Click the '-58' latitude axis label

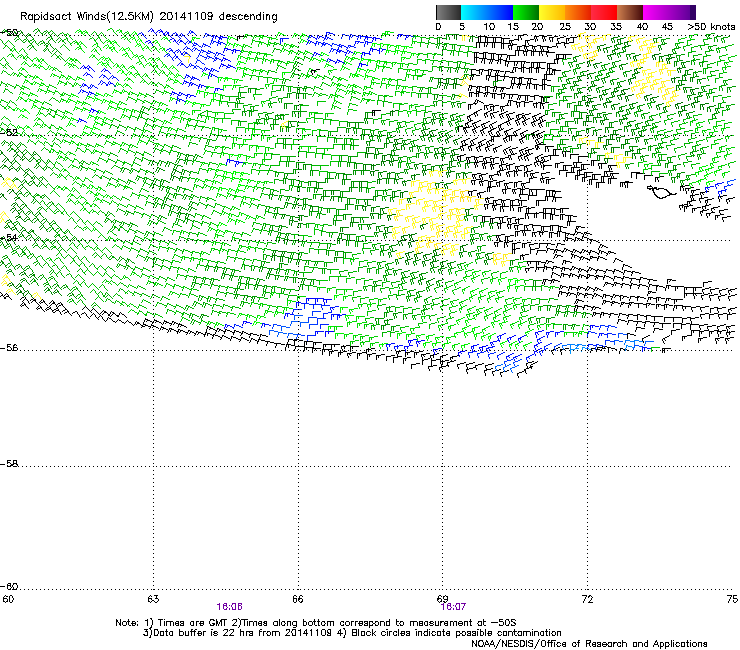click(9, 464)
